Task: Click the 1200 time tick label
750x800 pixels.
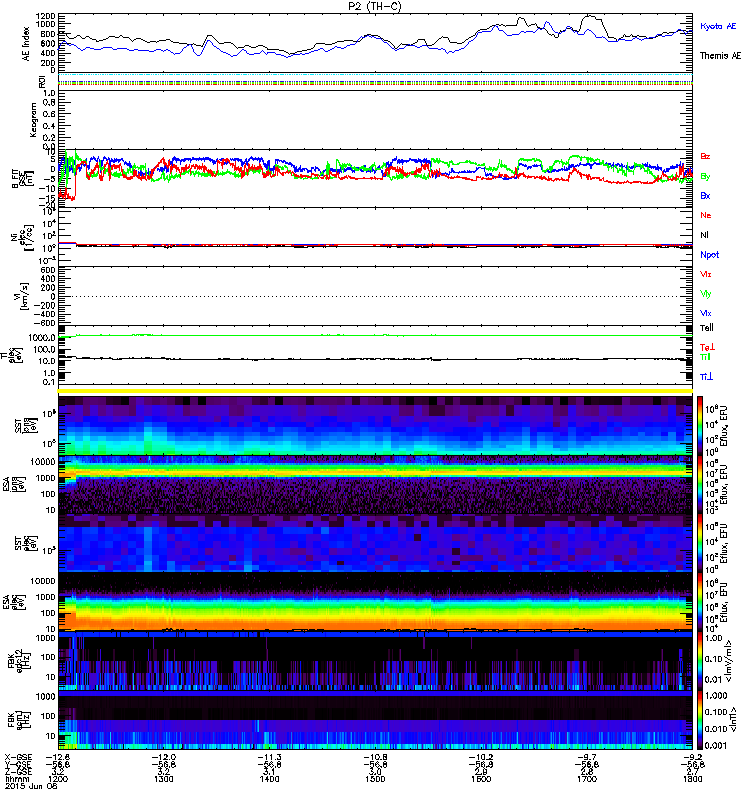Action: point(58,779)
